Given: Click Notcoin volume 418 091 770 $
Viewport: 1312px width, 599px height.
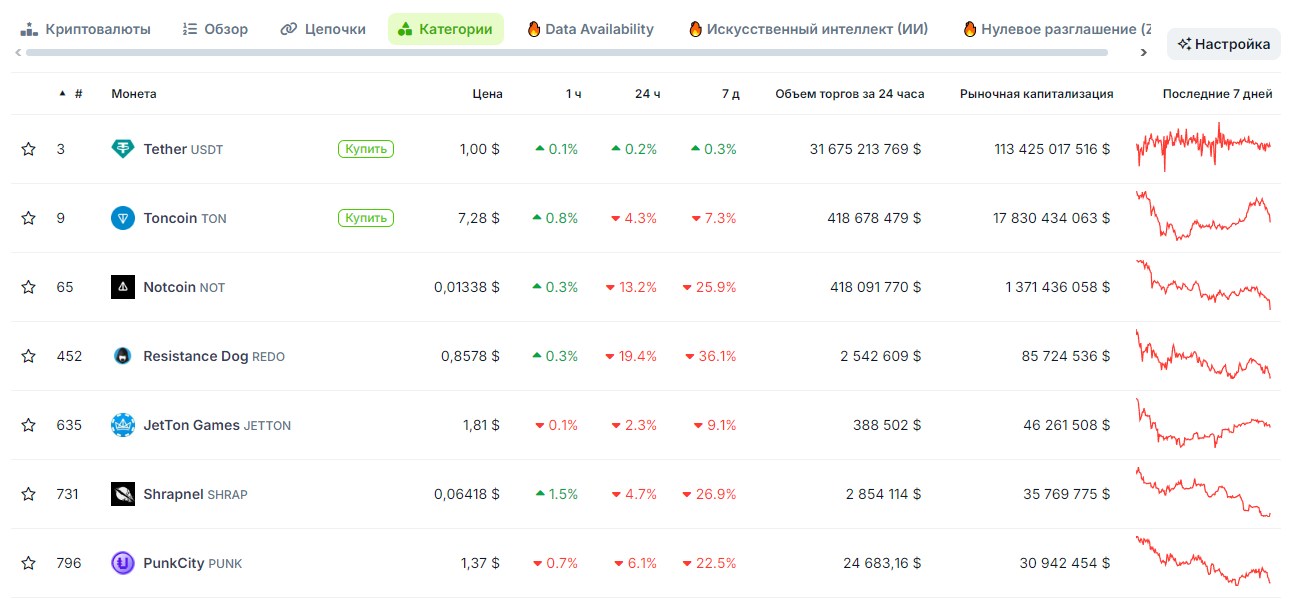Looking at the screenshot, I should pos(876,287).
